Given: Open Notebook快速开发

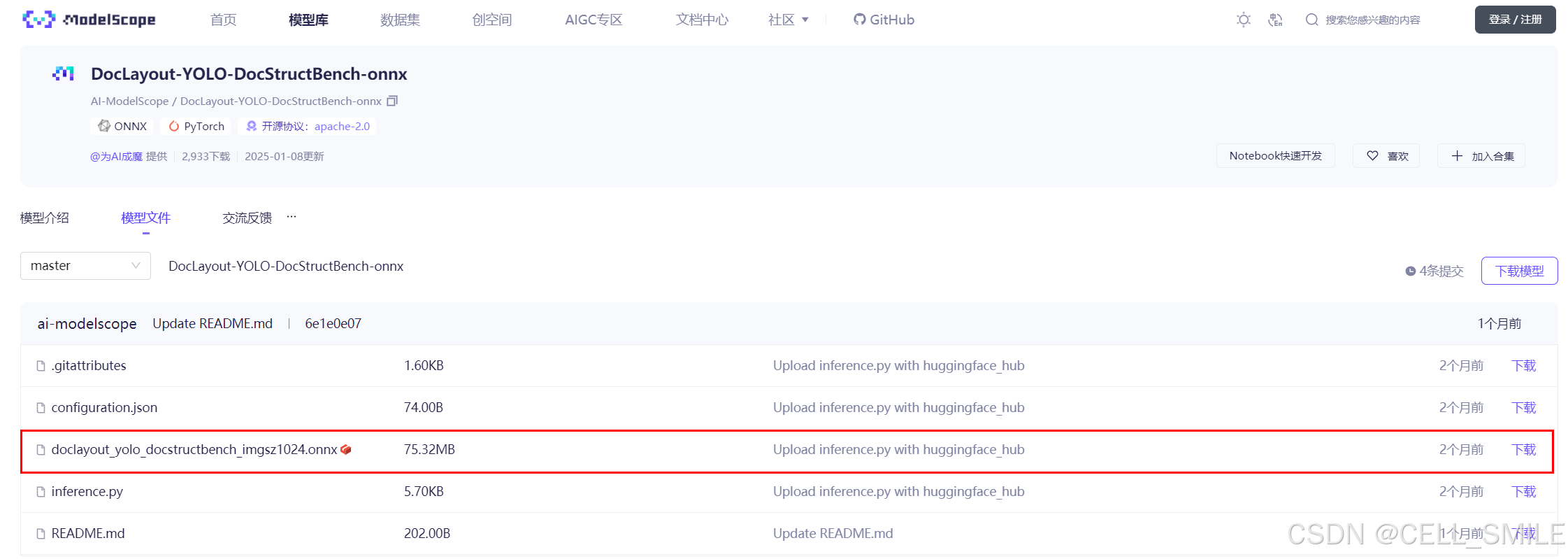Looking at the screenshot, I should tap(1275, 156).
